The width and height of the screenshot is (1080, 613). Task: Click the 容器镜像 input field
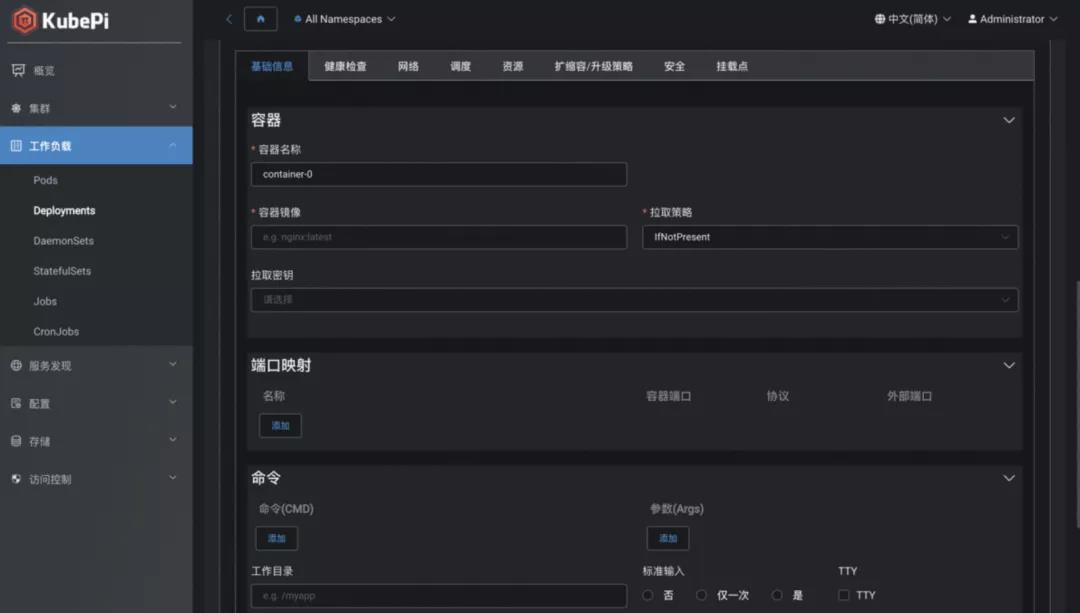pyautogui.click(x=439, y=237)
